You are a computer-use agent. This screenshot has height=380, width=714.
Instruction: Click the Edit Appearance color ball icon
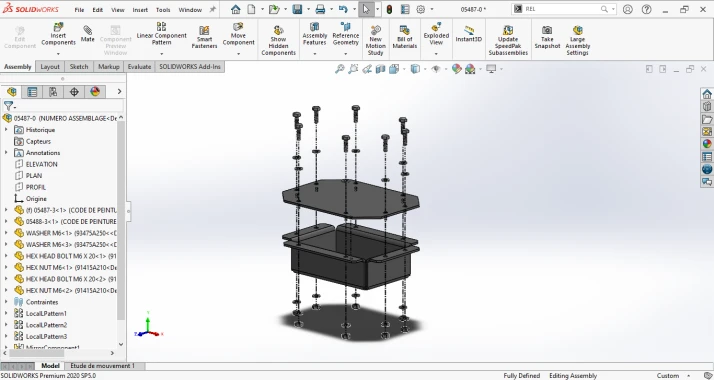pos(456,69)
